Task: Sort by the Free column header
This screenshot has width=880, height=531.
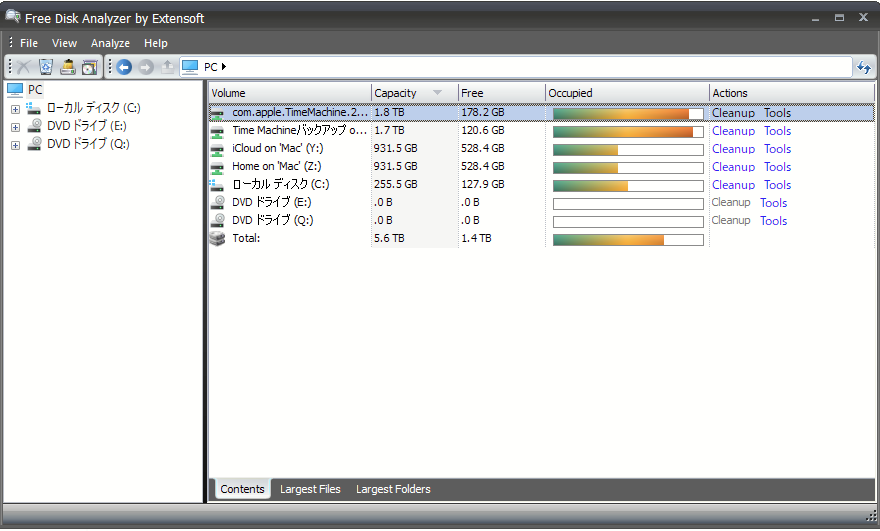Action: click(501, 93)
